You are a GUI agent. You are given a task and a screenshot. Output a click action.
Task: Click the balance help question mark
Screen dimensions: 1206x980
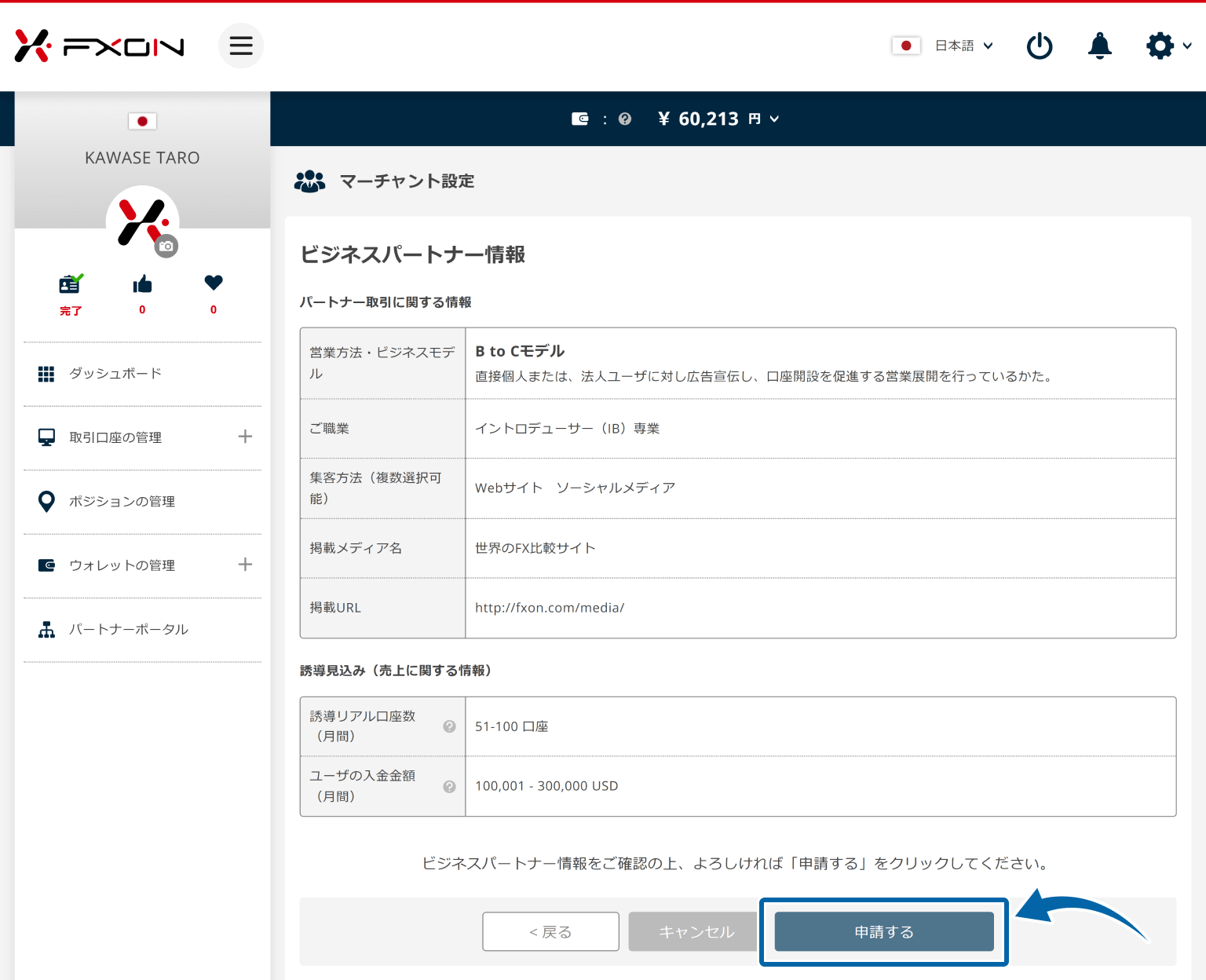(625, 119)
